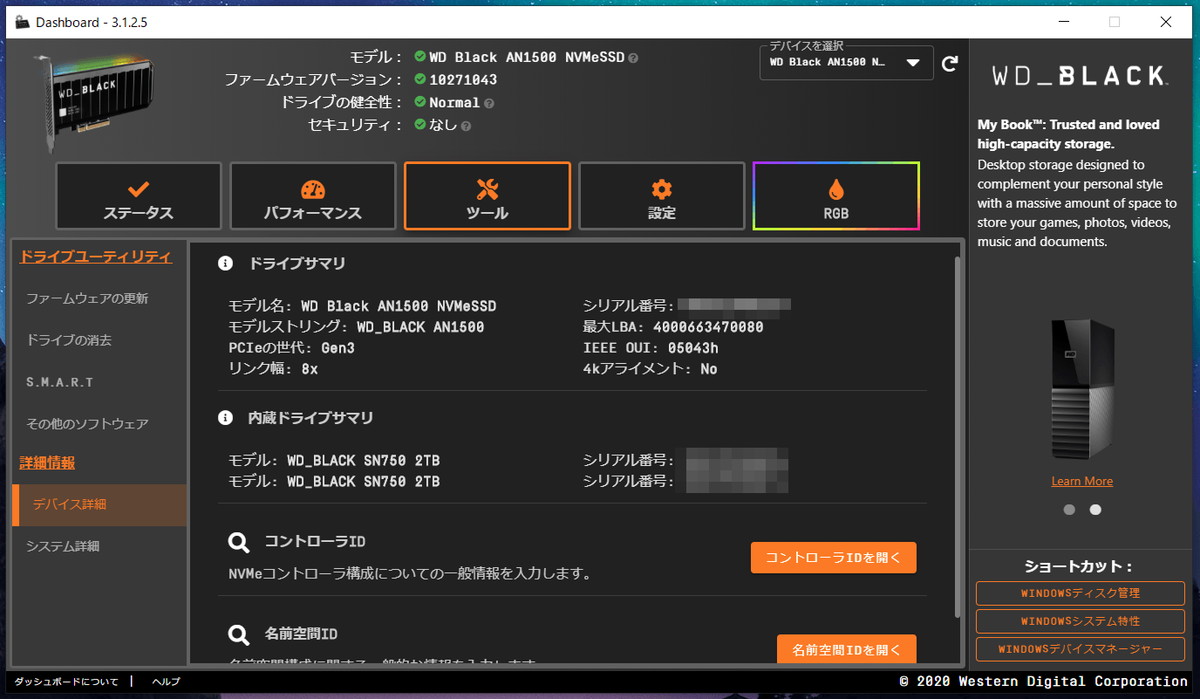This screenshot has width=1200, height=699.
Task: Click ヘルプ link in footer
Action: [166, 681]
